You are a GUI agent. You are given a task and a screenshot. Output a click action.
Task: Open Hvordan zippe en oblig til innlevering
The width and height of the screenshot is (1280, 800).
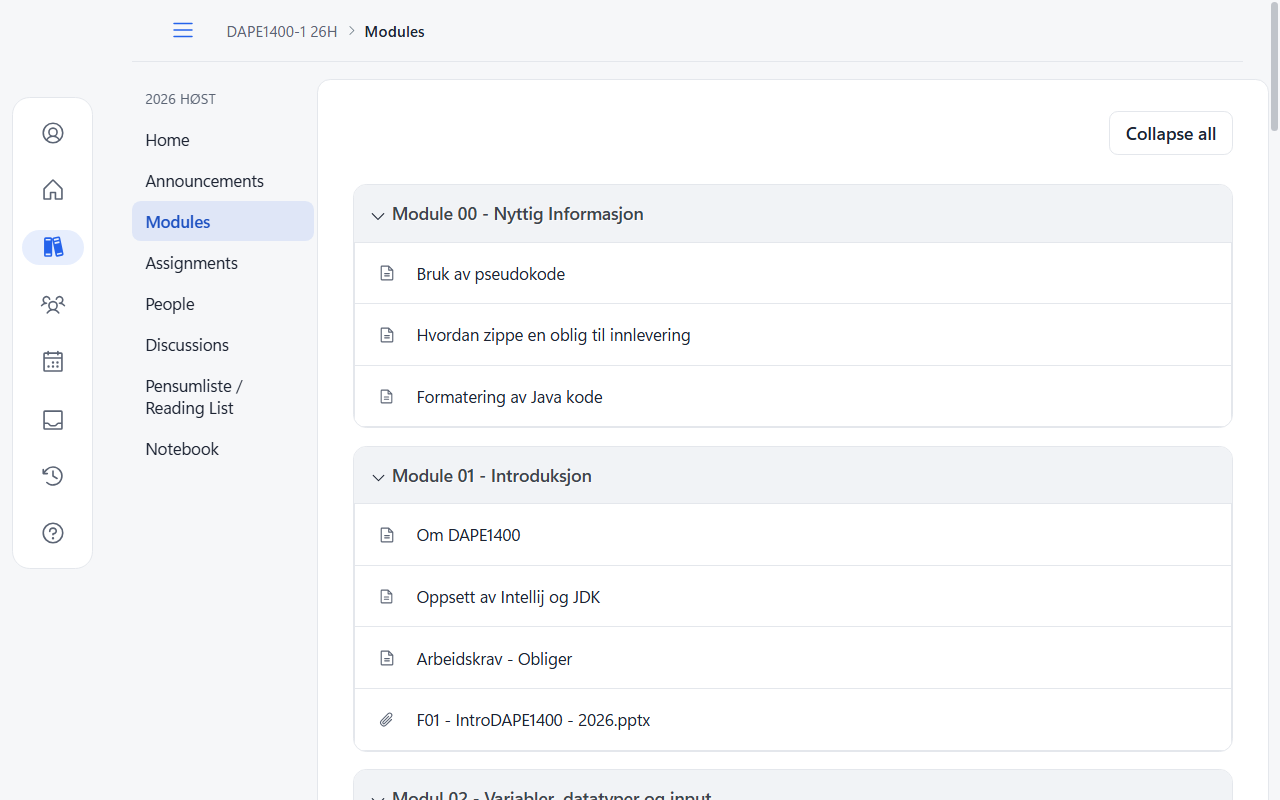pyautogui.click(x=554, y=335)
